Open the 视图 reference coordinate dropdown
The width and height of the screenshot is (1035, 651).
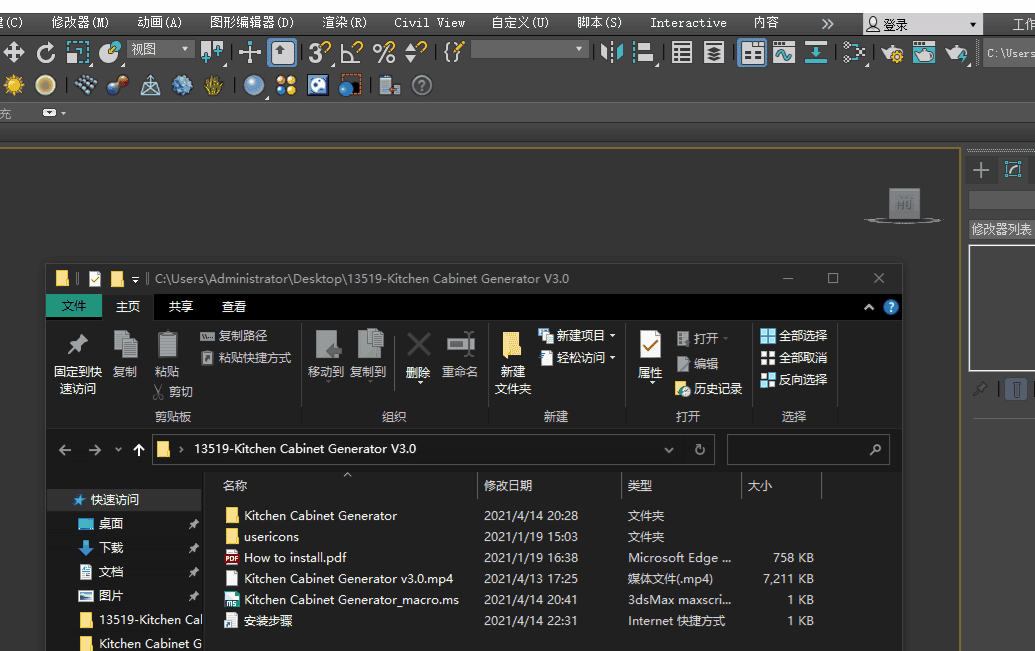click(x=160, y=49)
